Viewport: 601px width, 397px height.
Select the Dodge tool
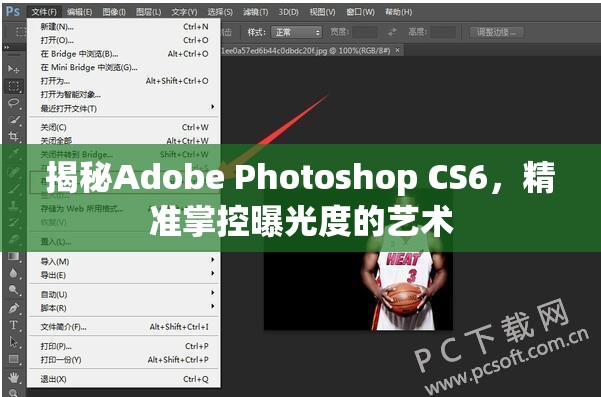tap(13, 290)
